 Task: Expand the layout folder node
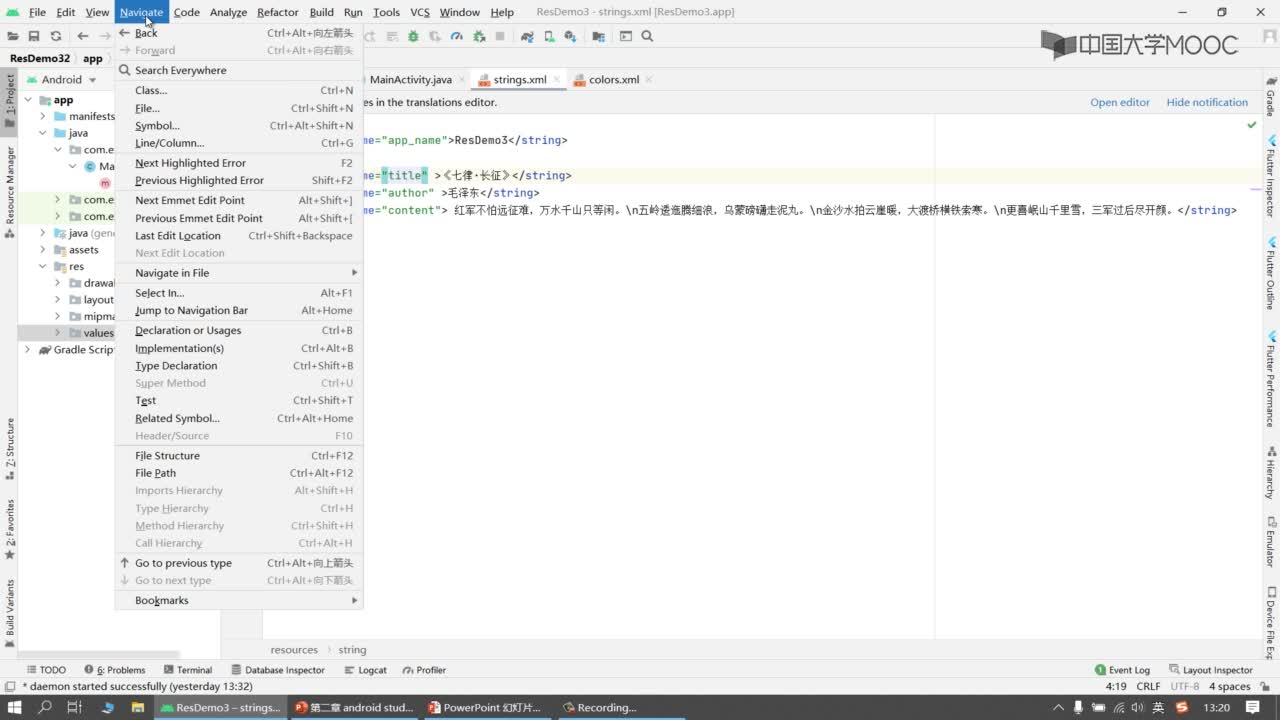pyautogui.click(x=58, y=300)
